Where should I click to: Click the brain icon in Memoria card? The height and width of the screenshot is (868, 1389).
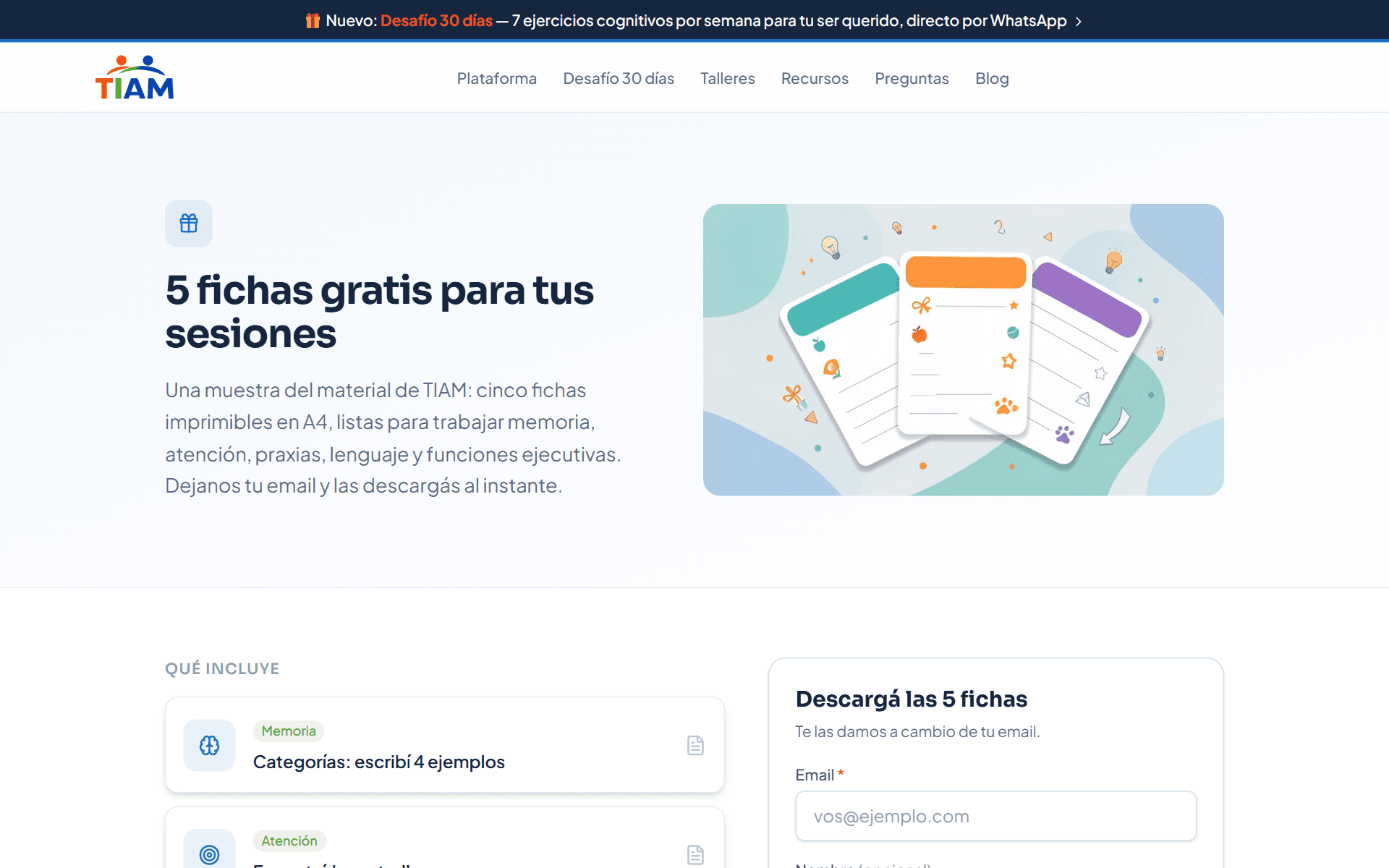[209, 745]
